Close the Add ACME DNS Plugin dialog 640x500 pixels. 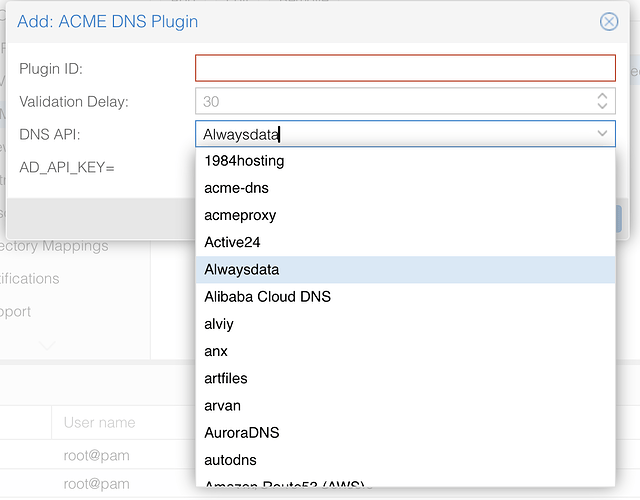coord(609,22)
